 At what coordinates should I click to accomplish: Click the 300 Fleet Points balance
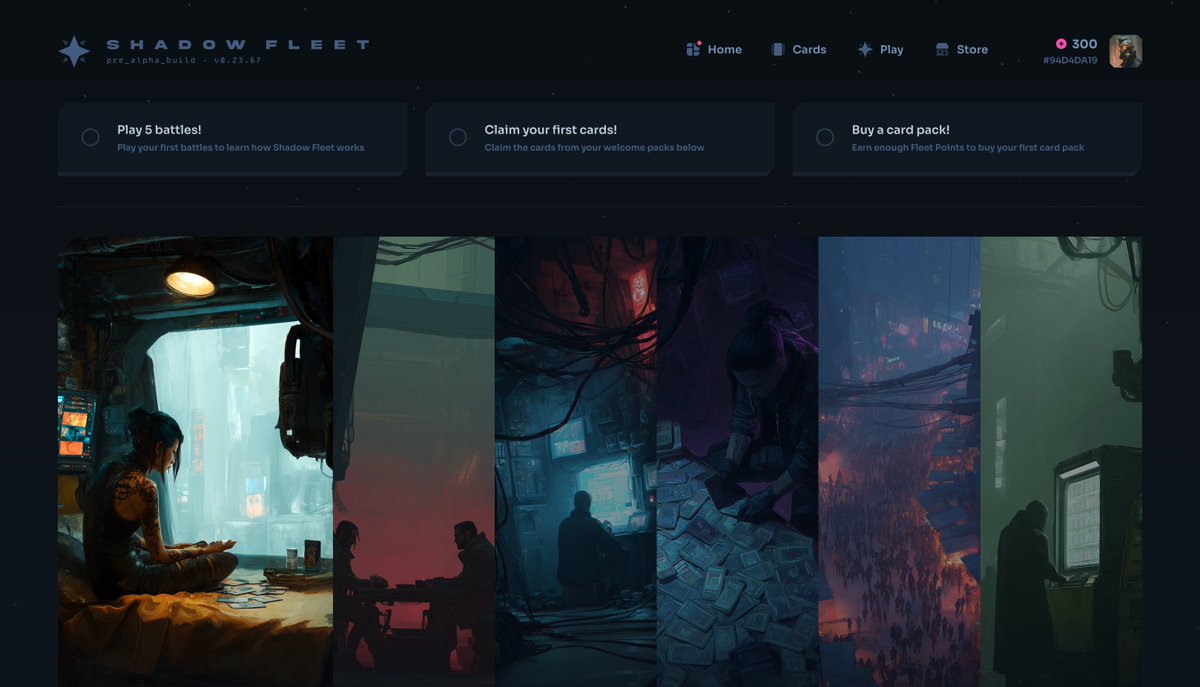coord(1084,44)
